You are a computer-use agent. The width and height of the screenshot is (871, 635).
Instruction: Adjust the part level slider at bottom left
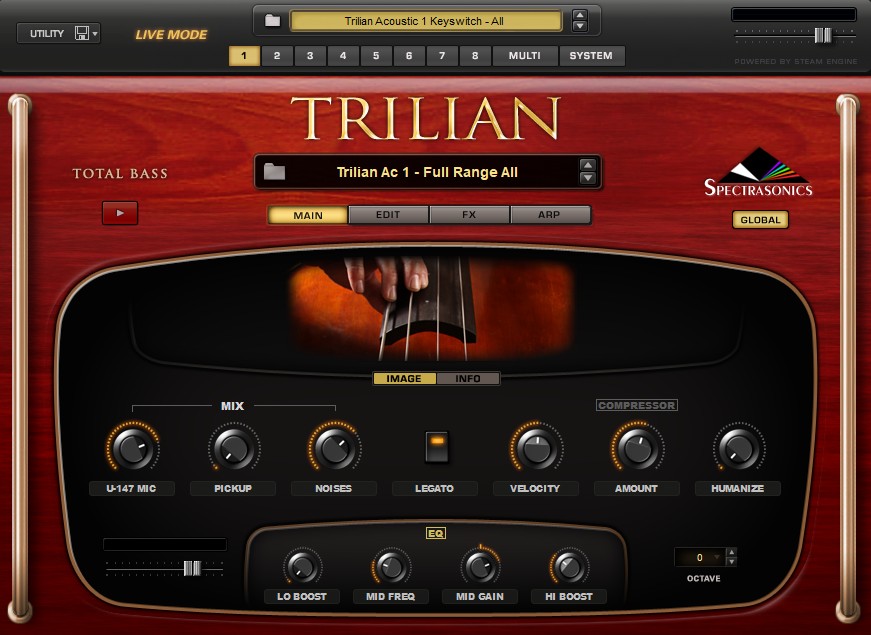(192, 568)
